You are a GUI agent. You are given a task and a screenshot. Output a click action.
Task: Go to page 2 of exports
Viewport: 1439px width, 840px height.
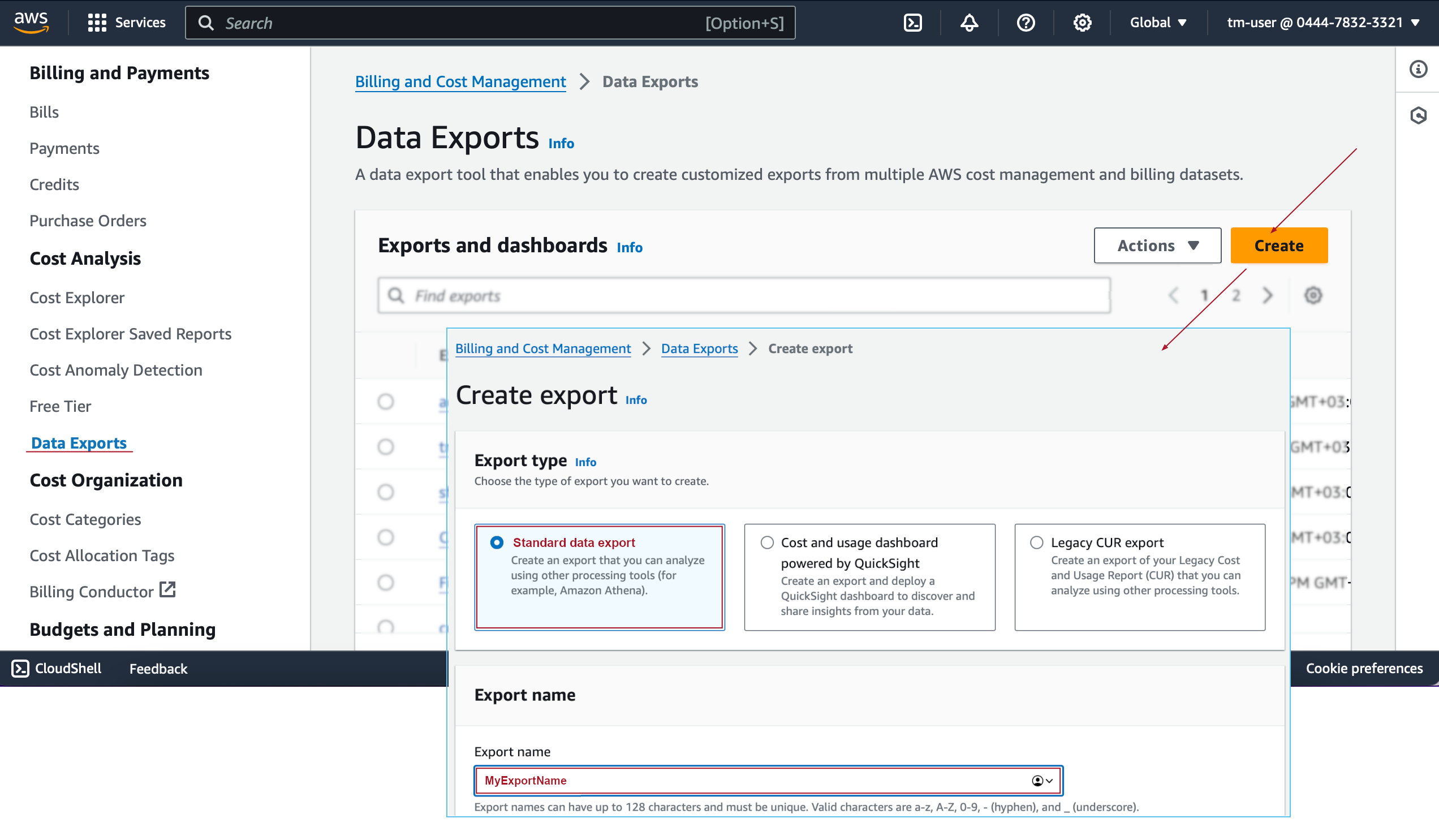tap(1236, 295)
